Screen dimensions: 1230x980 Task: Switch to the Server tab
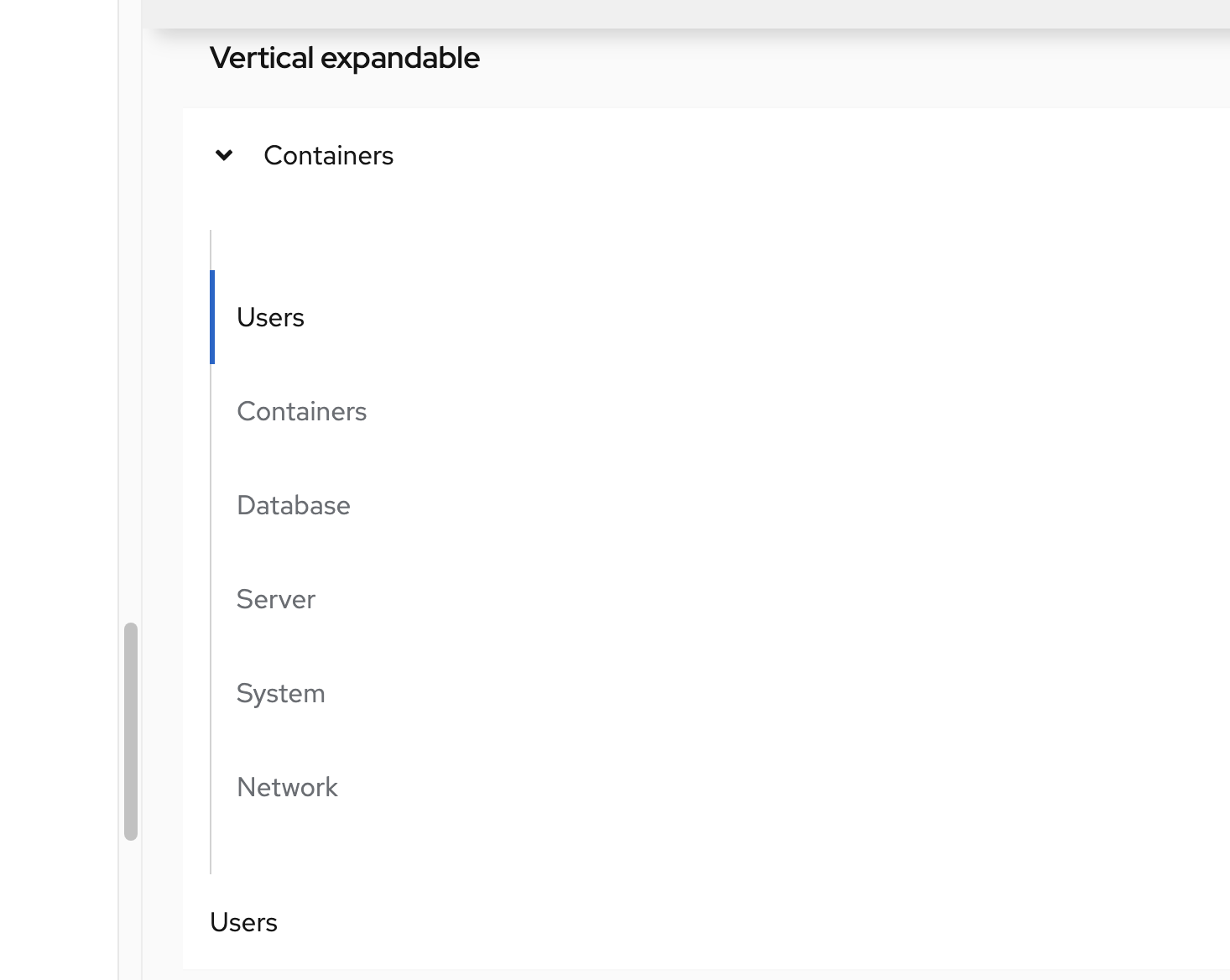[x=275, y=599]
